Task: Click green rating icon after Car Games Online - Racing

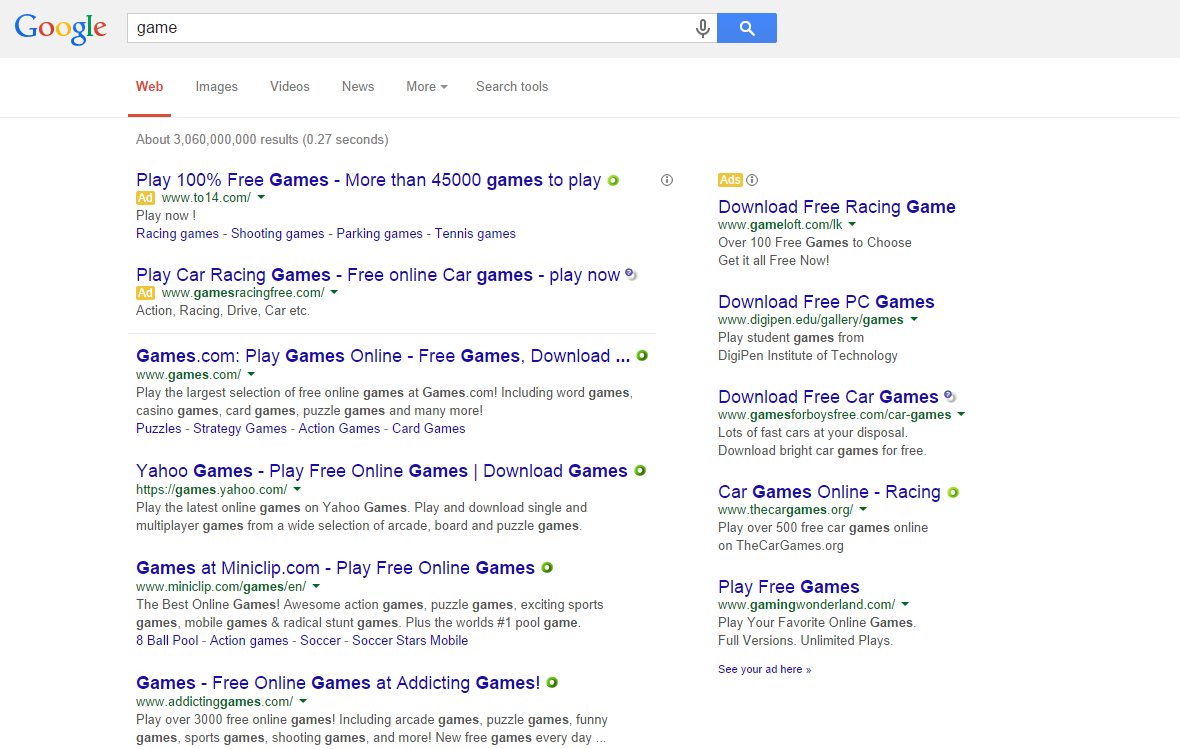Action: click(x=953, y=492)
